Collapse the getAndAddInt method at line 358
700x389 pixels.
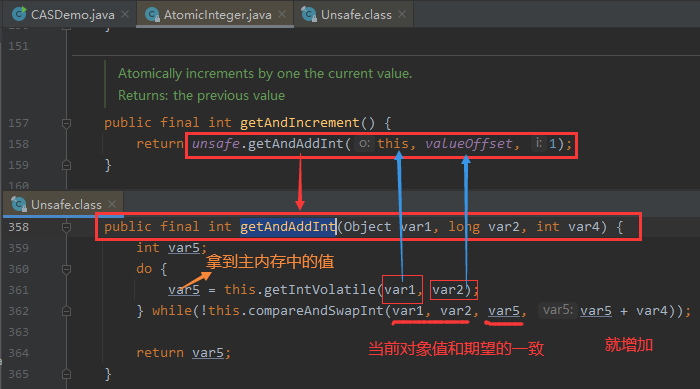[x=67, y=227]
